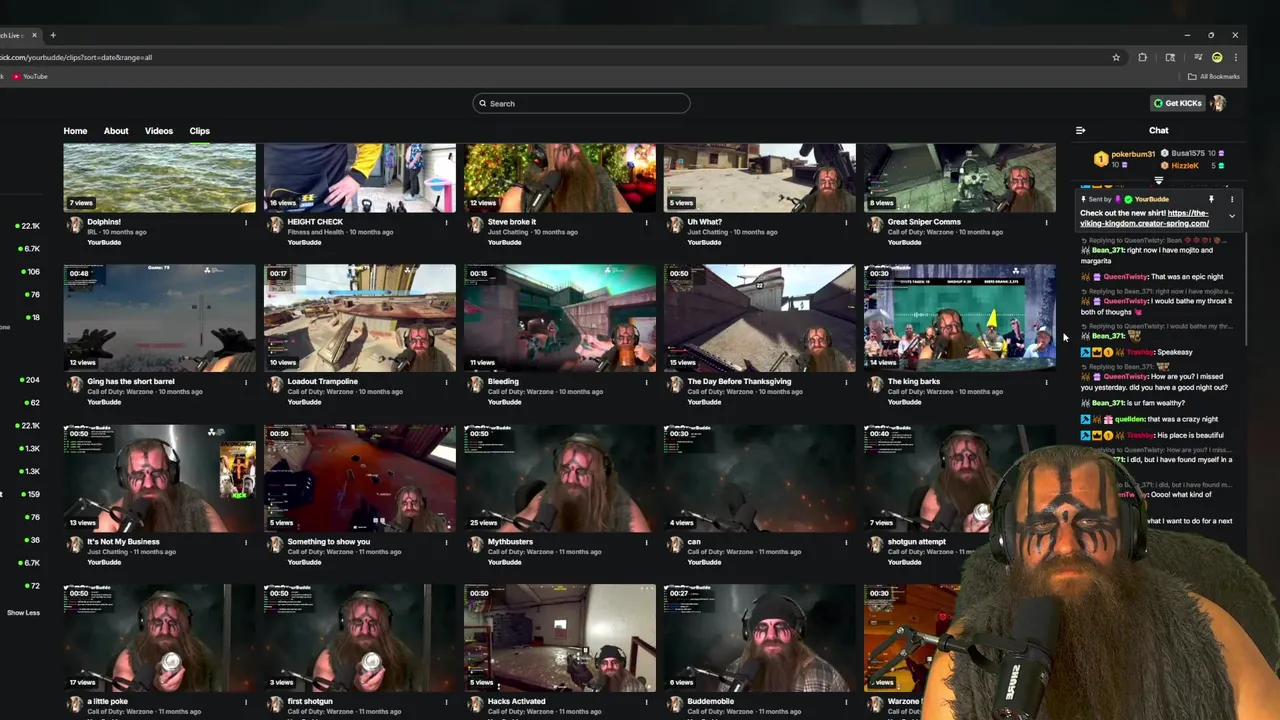Screen dimensions: 1280x720
Task: Expand the pinned message chevron
Action: point(1232,216)
